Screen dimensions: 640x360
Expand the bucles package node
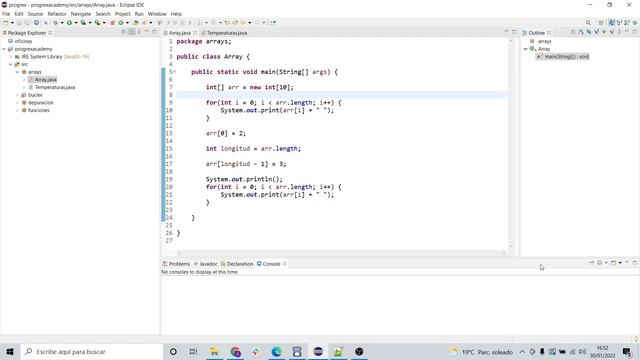click(x=18, y=95)
